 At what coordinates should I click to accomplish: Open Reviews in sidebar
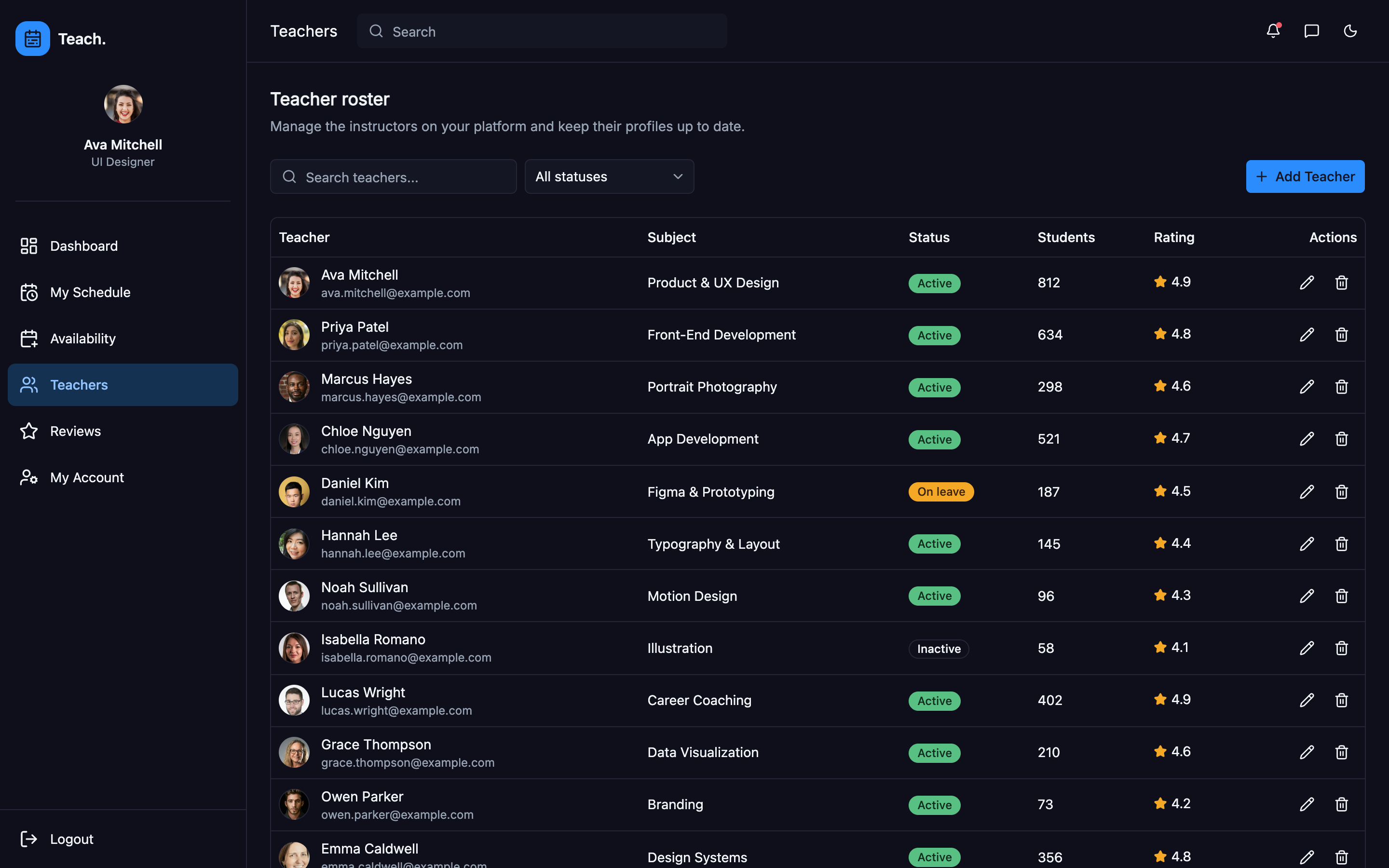pos(123,431)
